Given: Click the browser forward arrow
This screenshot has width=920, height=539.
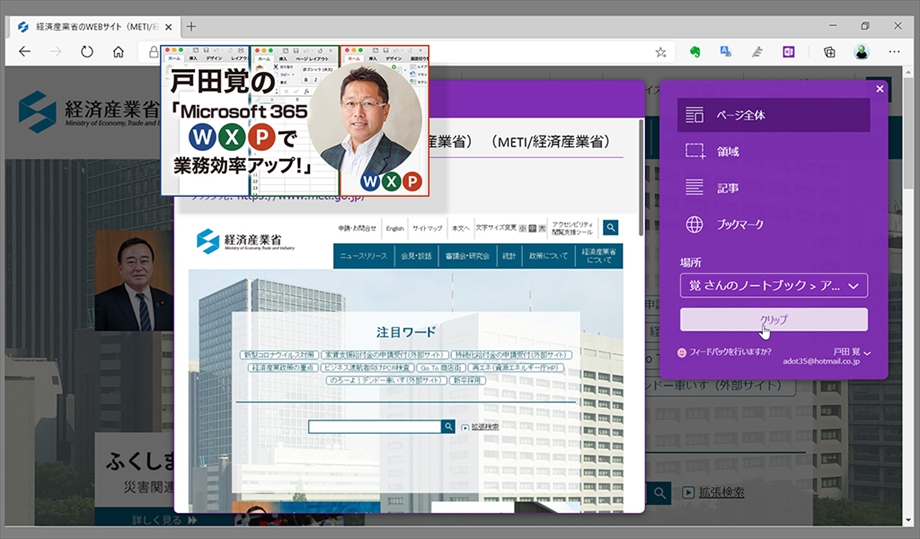Looking at the screenshot, I should pyautogui.click(x=56, y=52).
